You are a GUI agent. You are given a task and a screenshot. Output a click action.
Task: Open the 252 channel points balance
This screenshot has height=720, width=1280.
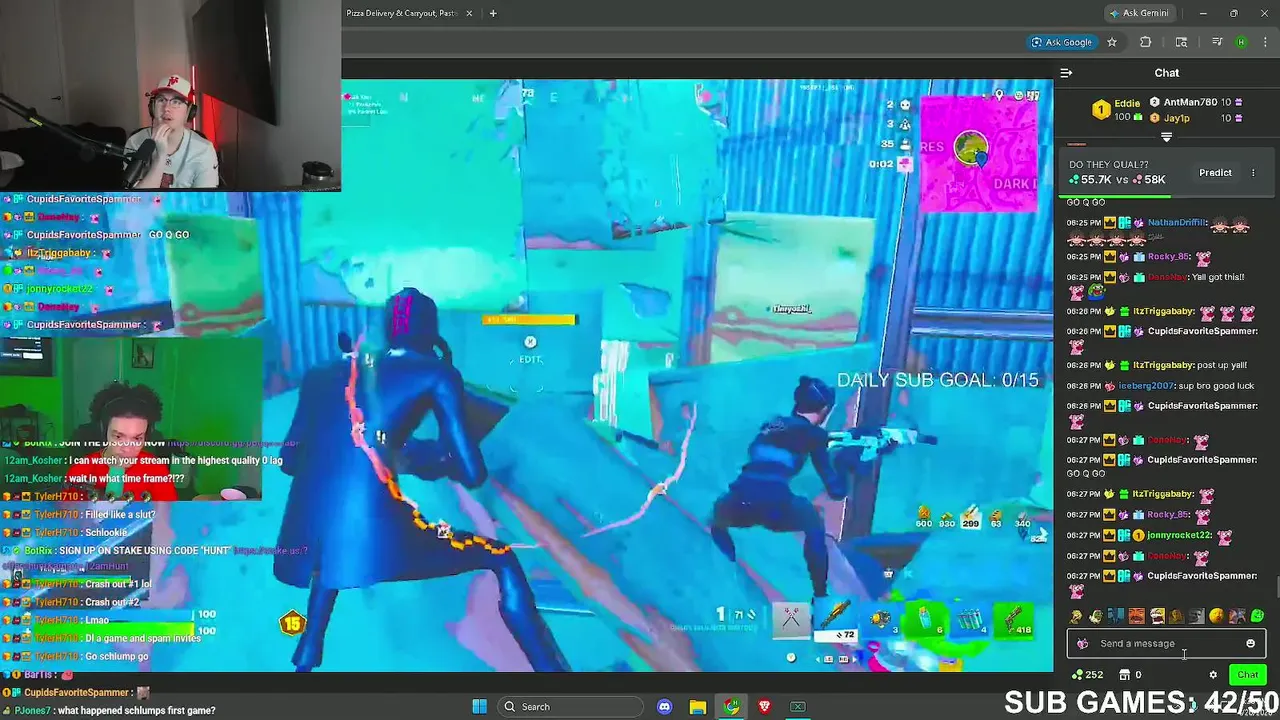(1087, 675)
